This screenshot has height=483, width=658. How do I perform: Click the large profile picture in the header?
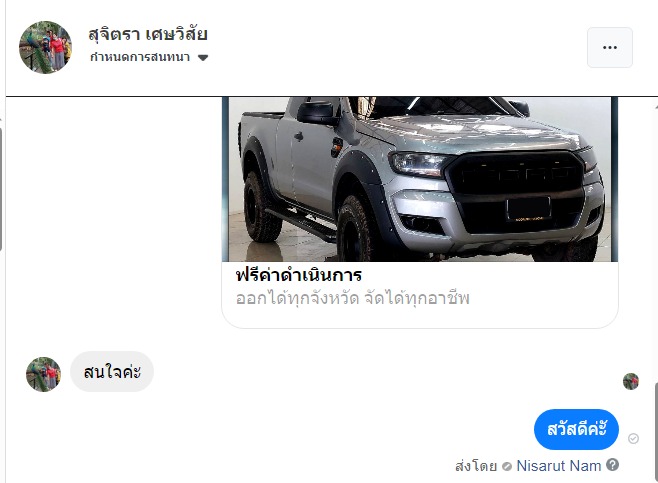[45, 47]
